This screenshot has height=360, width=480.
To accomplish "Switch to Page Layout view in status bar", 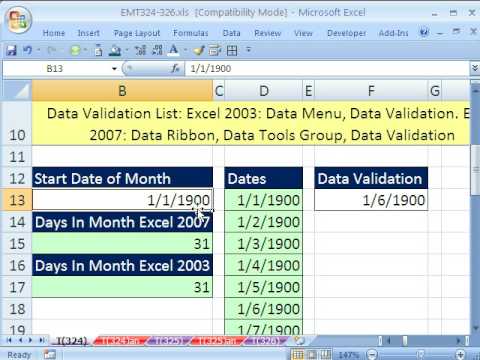I will (312, 355).
